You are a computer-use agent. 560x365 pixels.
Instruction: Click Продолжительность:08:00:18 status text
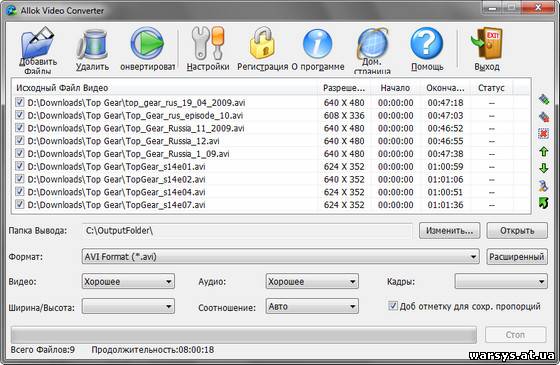(x=153, y=350)
